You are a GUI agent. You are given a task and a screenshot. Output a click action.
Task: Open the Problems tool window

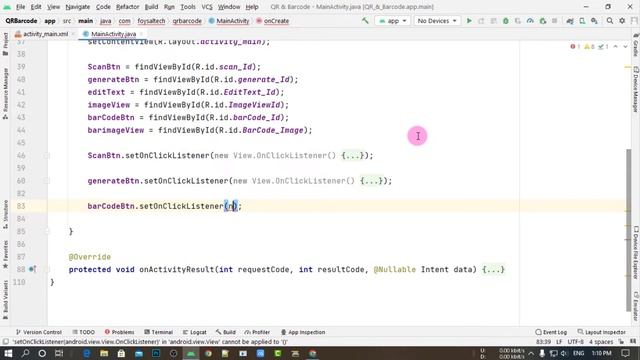[x=119, y=332]
